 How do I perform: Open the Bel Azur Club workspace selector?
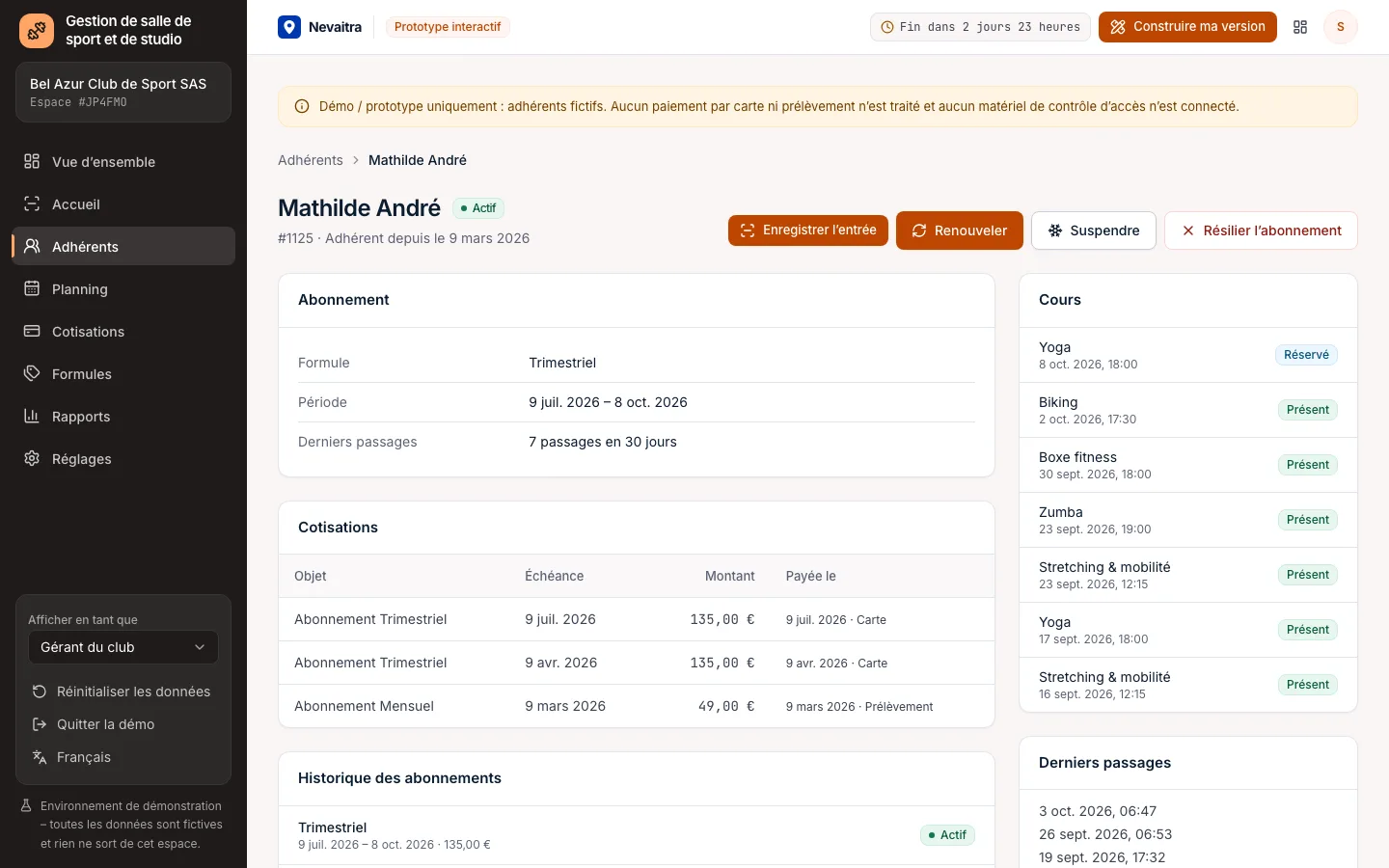coord(123,93)
